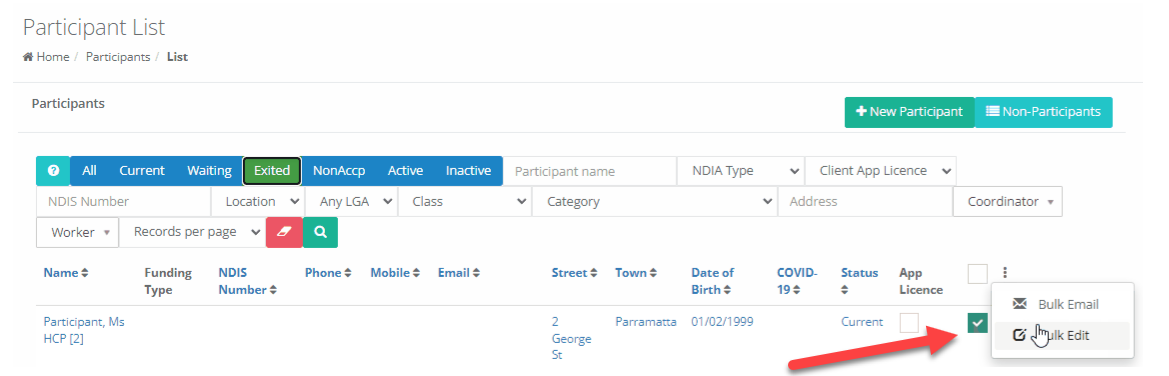The height and width of the screenshot is (376, 1169).
Task: Open the Location dropdown
Action: tap(258, 201)
